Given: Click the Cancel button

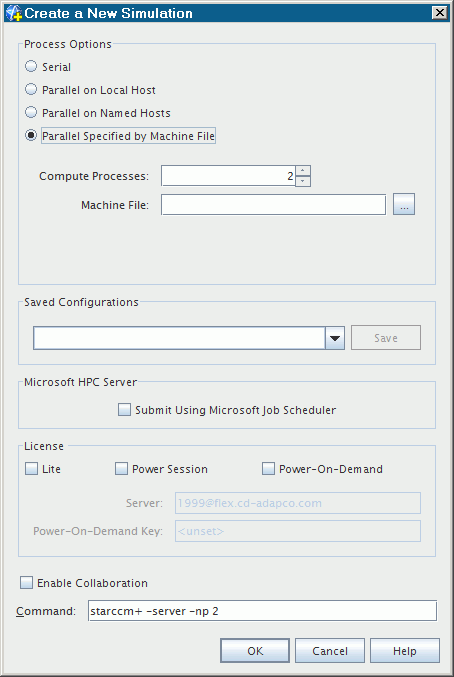Looking at the screenshot, I should pos(330,651).
